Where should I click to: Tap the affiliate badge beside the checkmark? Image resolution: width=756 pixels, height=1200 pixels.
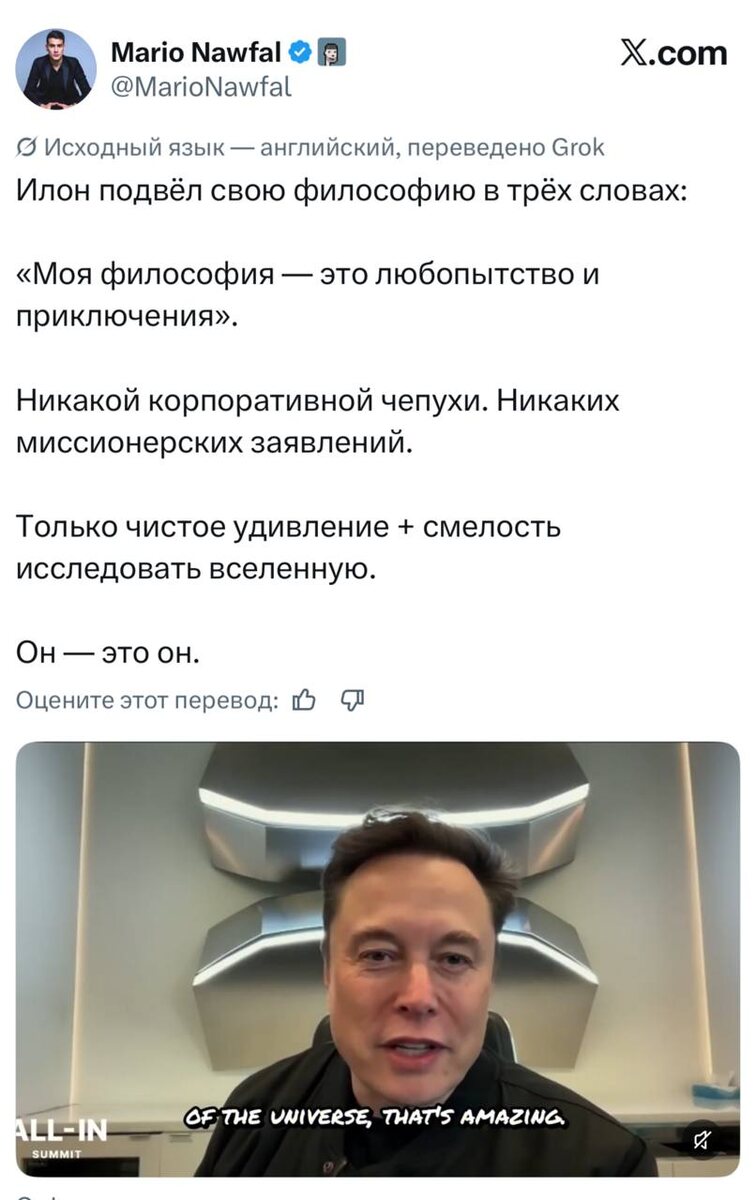tap(331, 53)
